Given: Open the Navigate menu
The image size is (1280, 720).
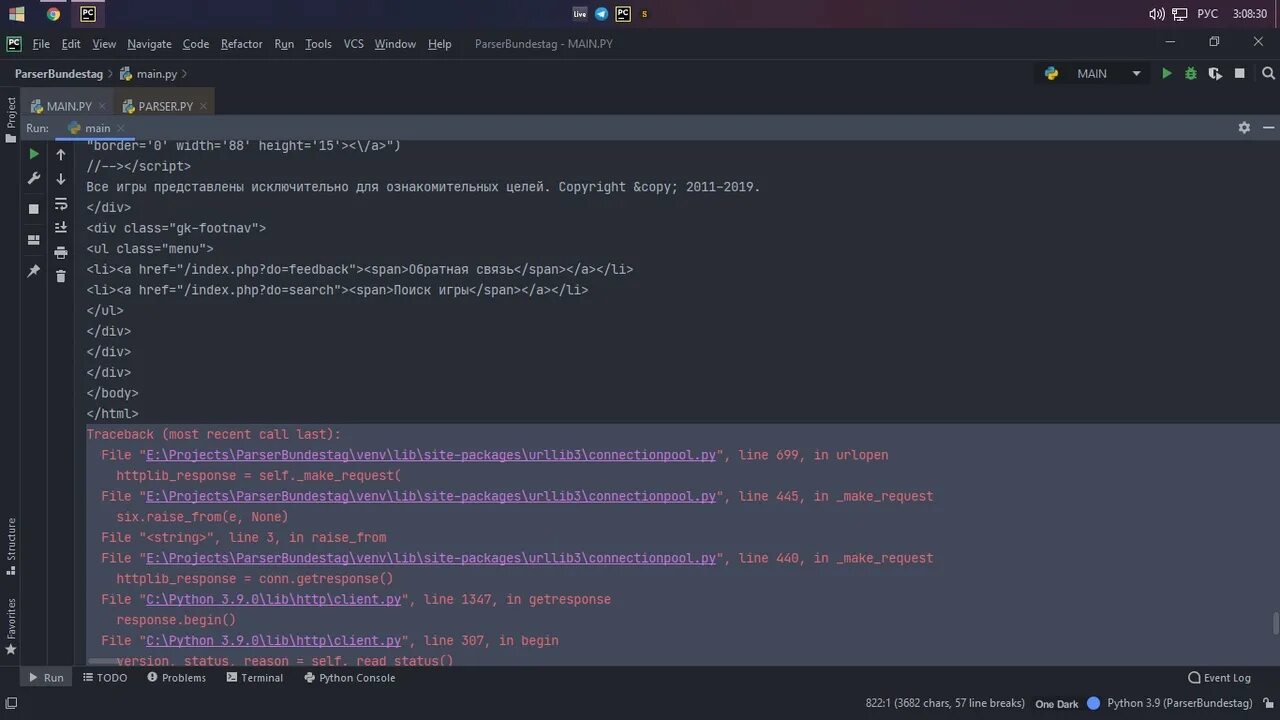Looking at the screenshot, I should point(149,44).
